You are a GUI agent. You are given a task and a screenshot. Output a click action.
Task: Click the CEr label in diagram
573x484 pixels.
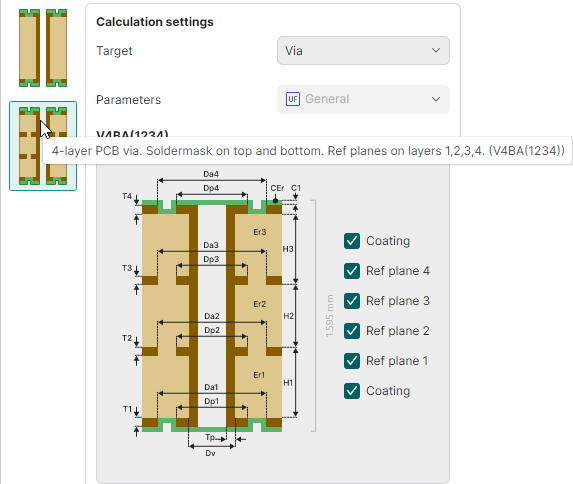[277, 188]
